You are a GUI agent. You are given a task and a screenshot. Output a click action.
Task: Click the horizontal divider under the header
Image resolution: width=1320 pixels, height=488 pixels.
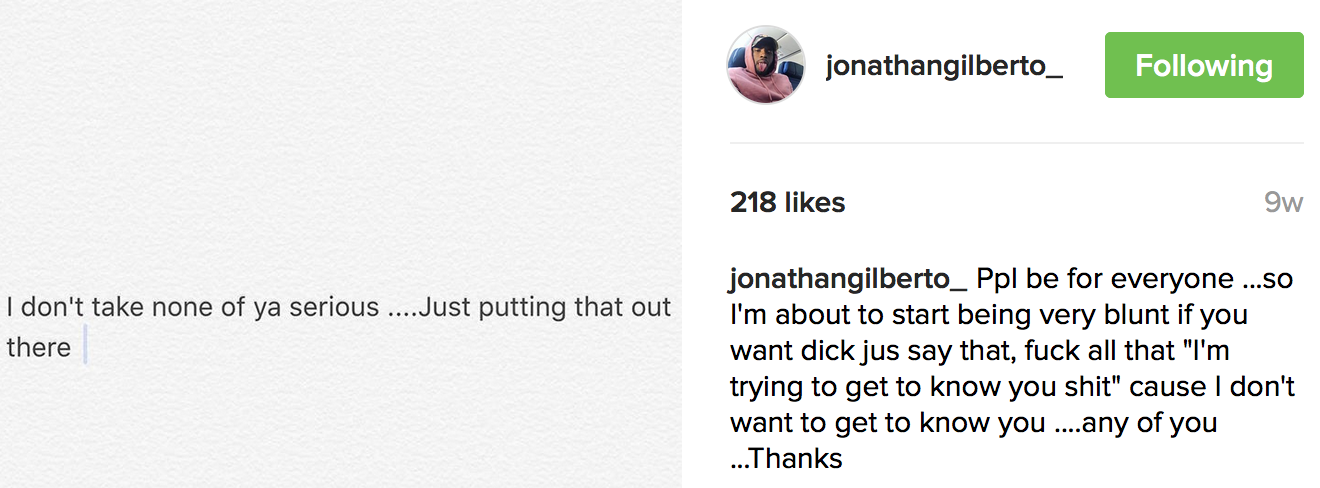1016,143
